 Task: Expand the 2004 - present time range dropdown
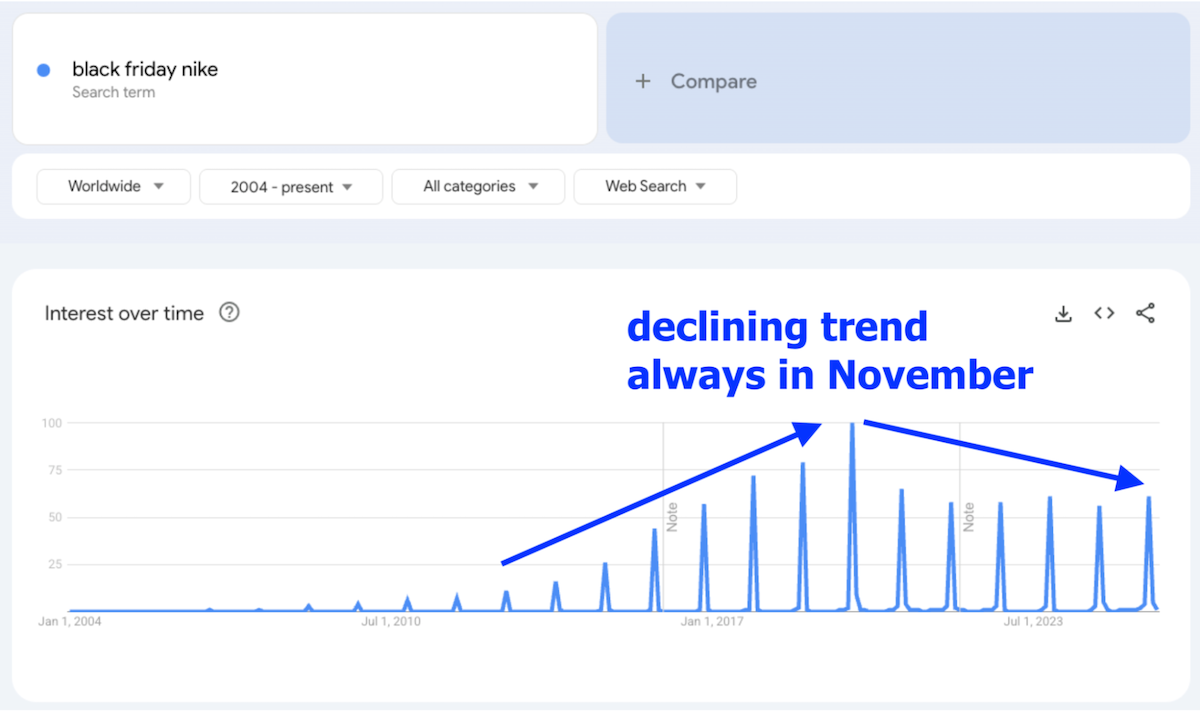click(x=290, y=186)
